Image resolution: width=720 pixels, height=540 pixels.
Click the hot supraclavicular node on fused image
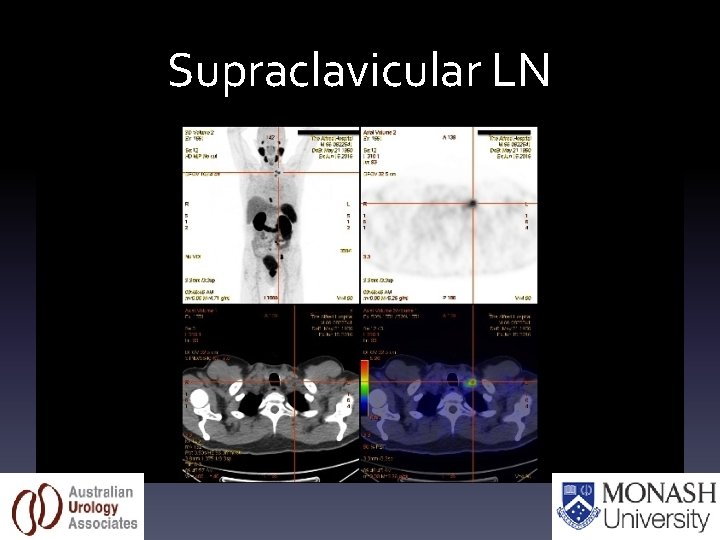[x=472, y=382]
